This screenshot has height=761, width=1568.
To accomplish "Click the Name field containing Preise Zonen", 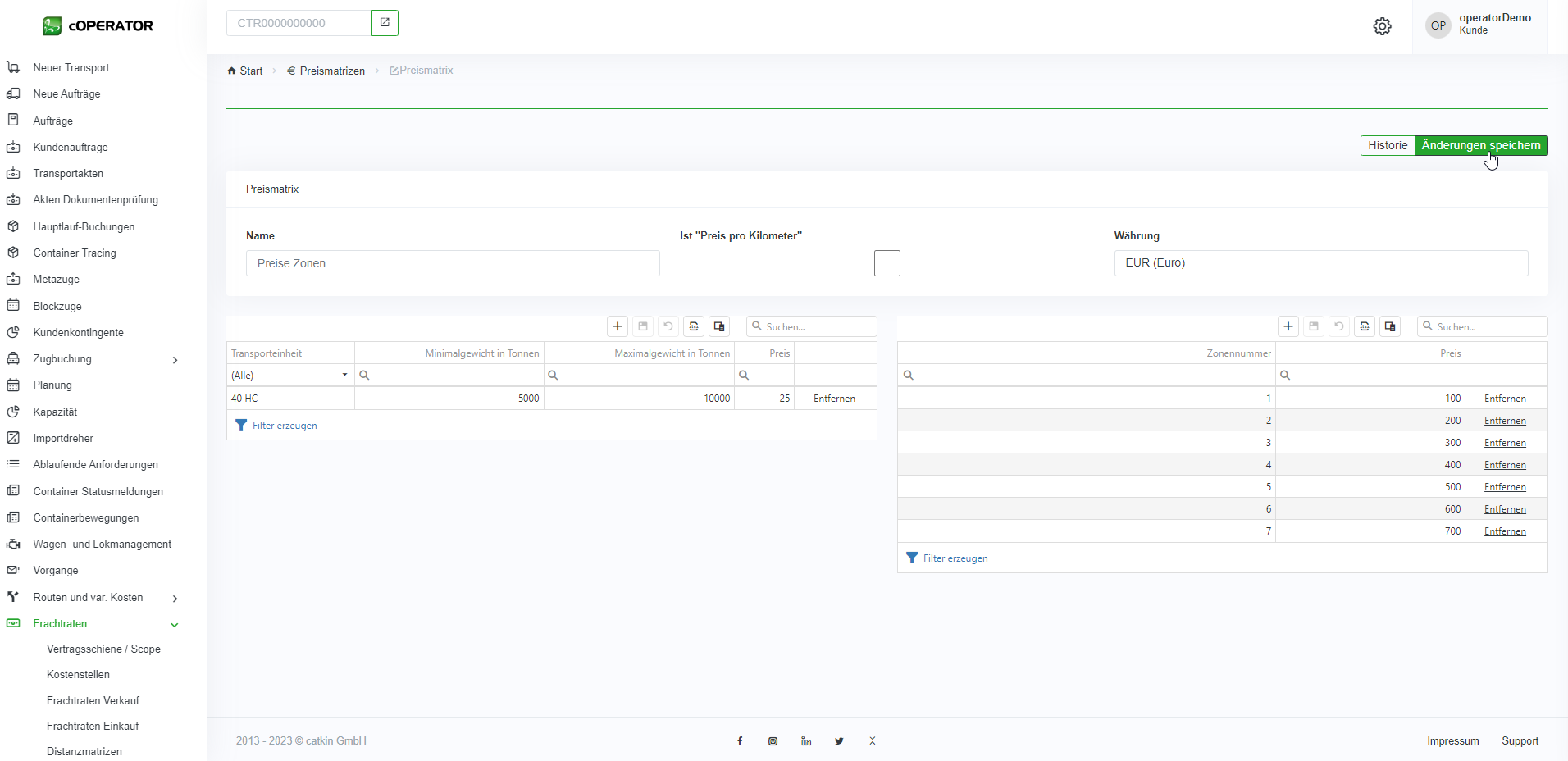I will tap(453, 263).
